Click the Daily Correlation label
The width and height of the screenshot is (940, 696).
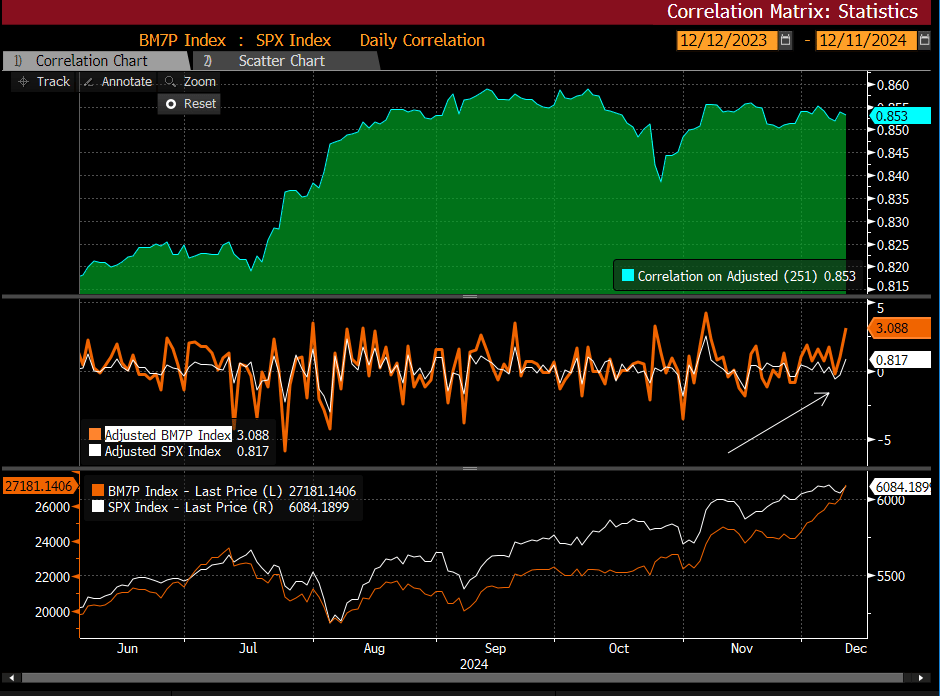click(x=423, y=40)
